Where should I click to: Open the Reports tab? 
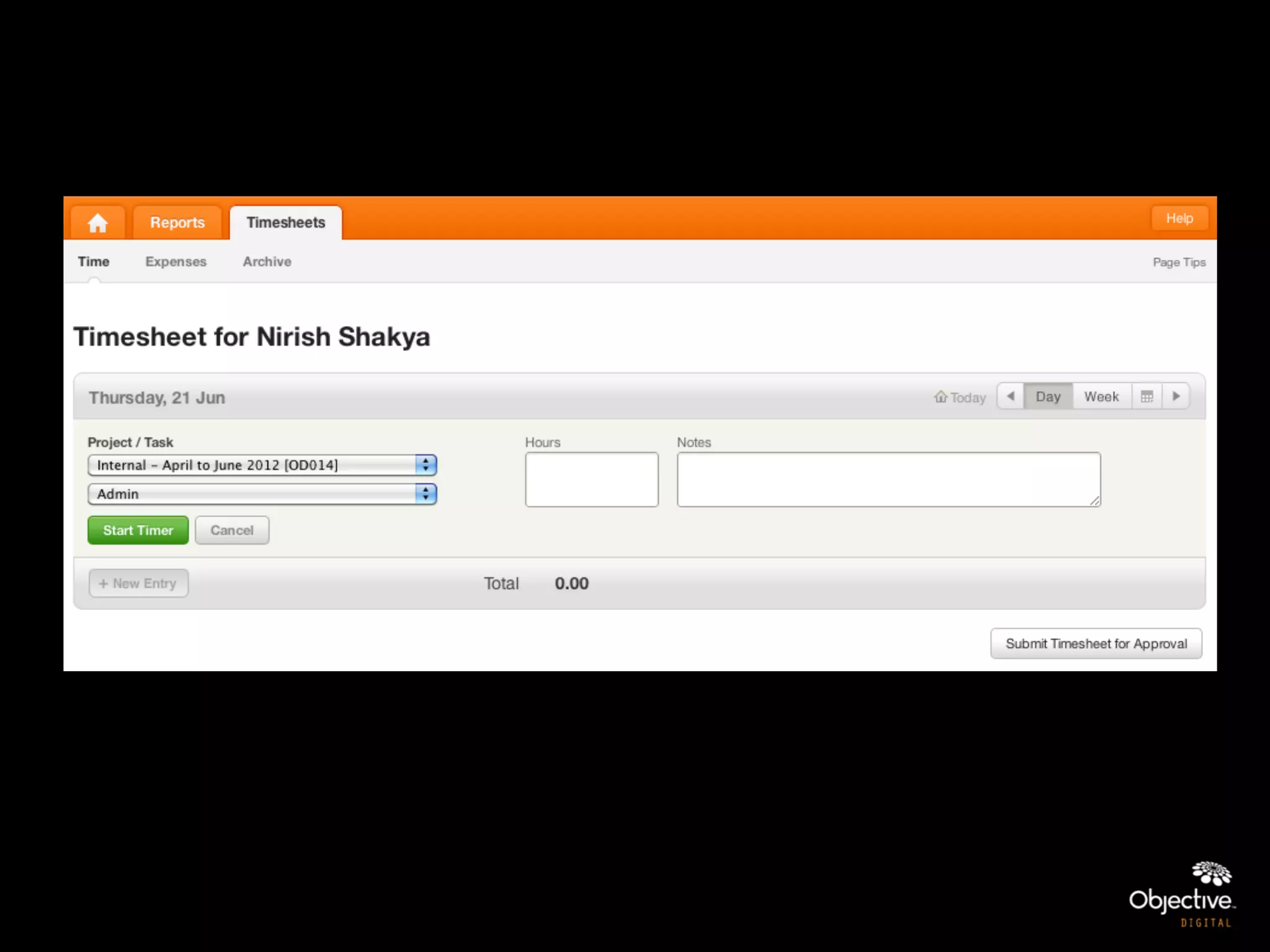point(177,223)
